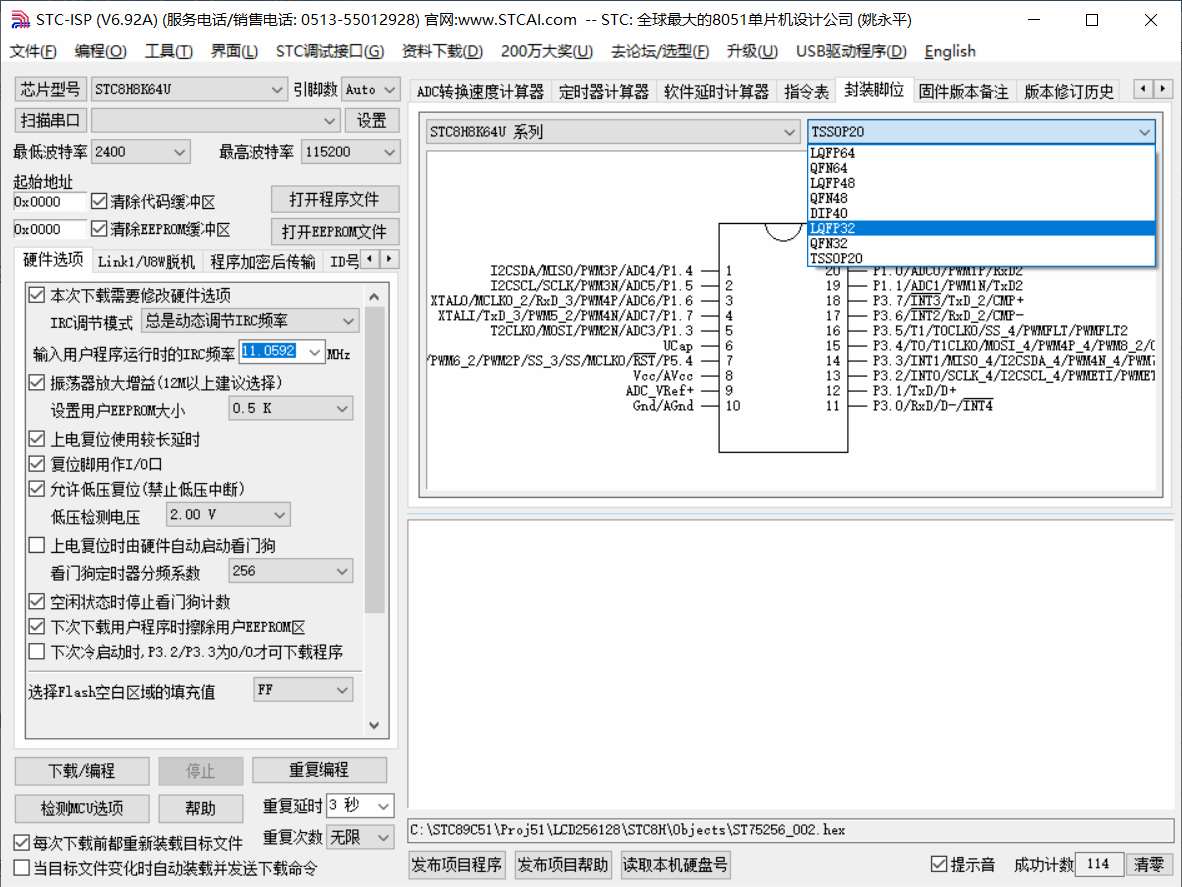Open 重复延时 3 秒 dropdown
Screen dimensions: 1182x887
360,806
